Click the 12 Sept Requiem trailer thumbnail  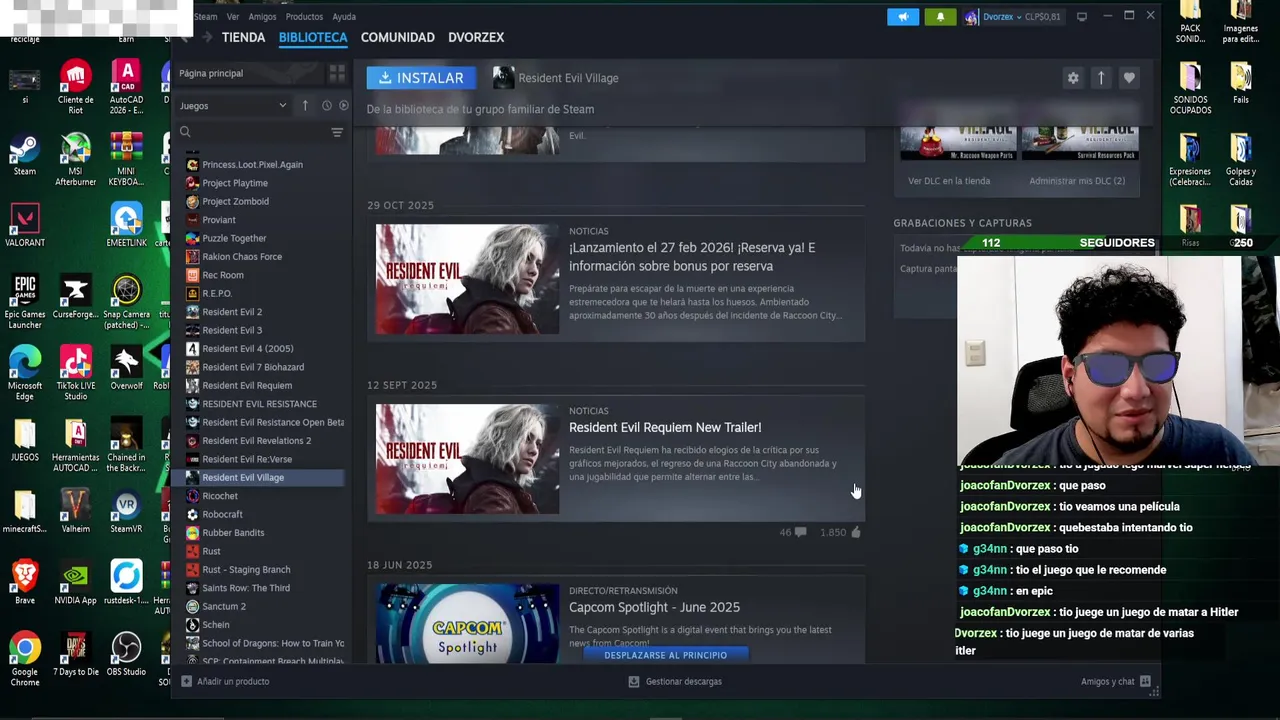pyautogui.click(x=467, y=459)
